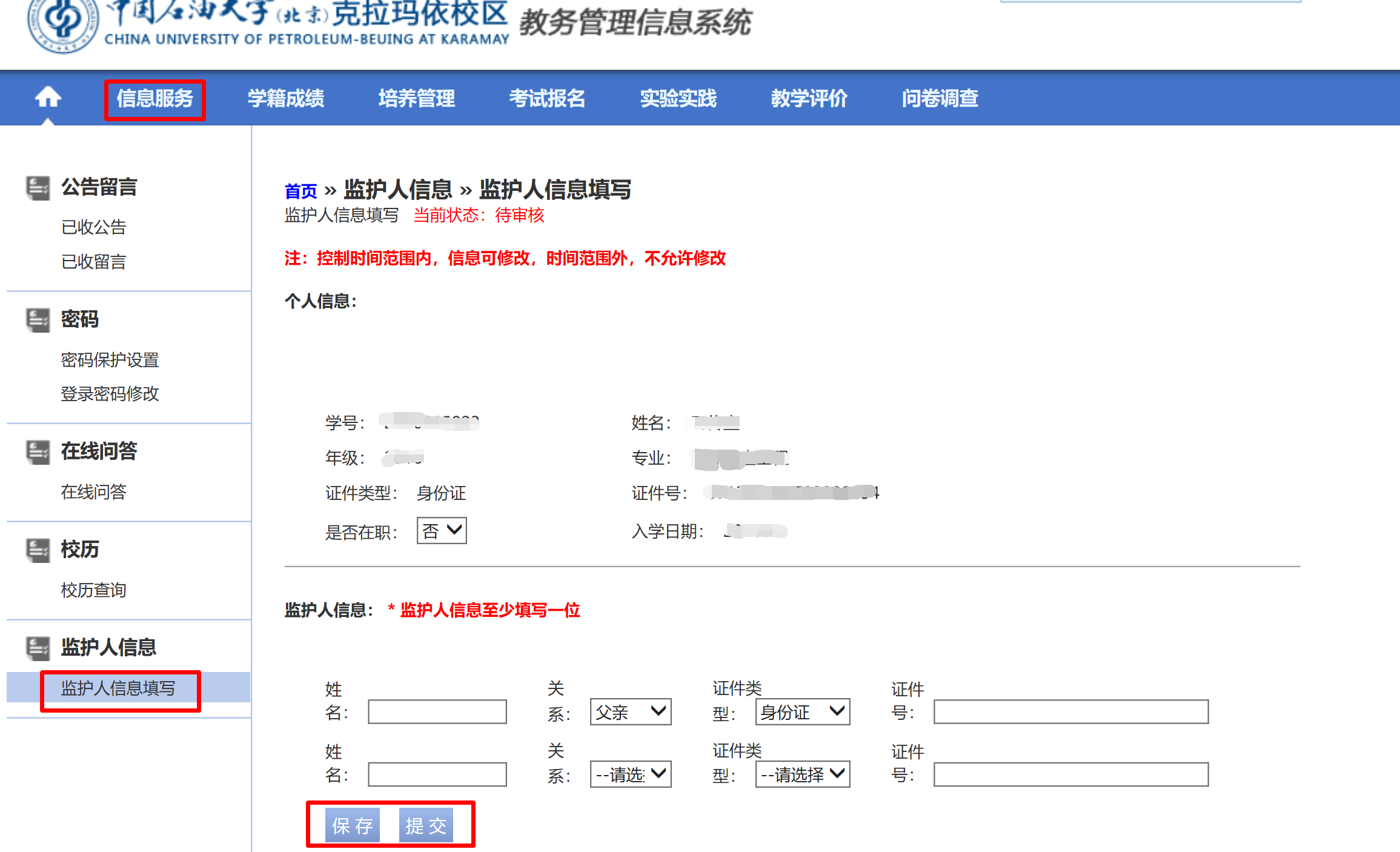Click the home icon in navigation bar

coord(48,97)
